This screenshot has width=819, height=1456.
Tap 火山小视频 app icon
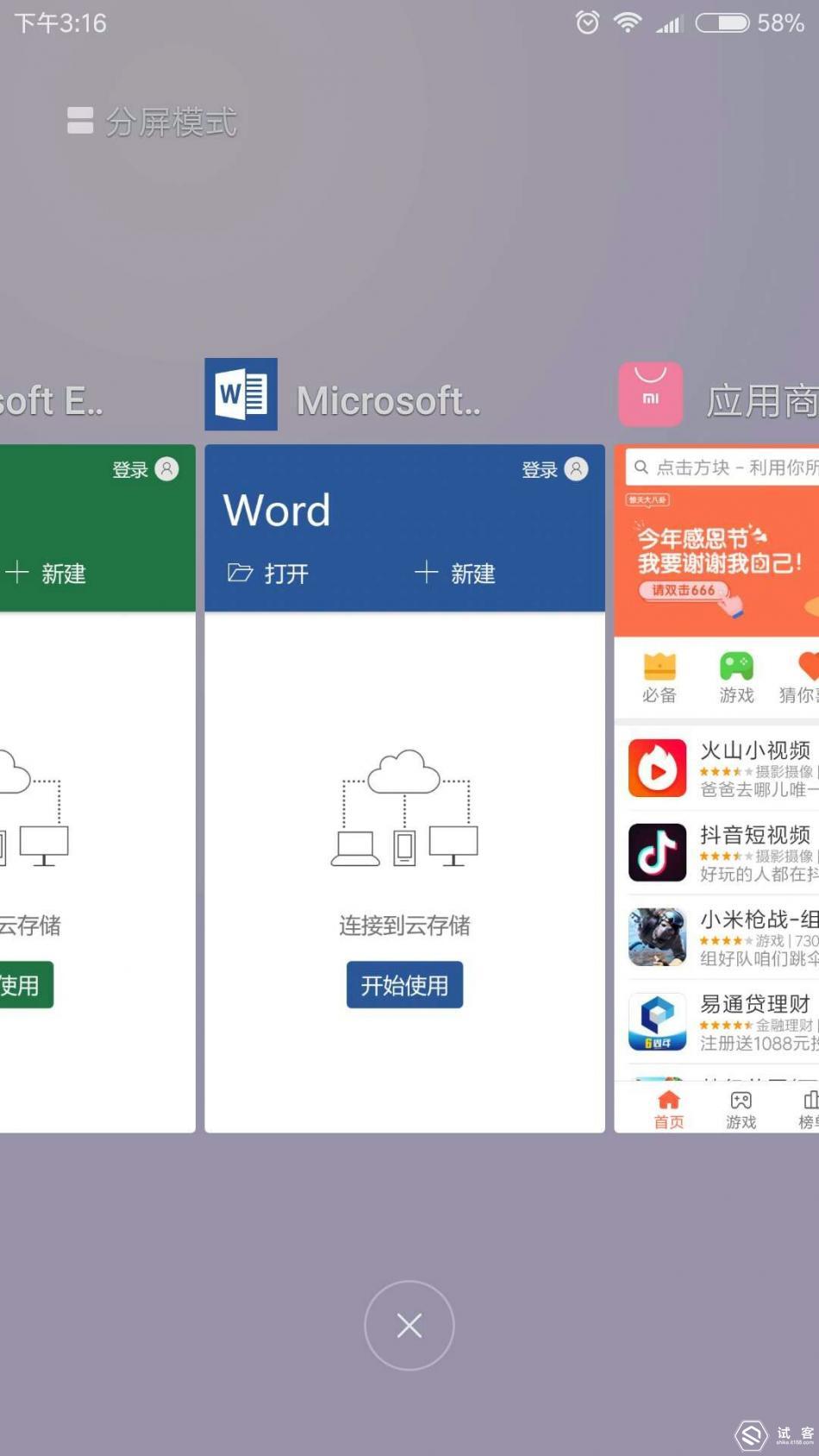click(x=658, y=768)
